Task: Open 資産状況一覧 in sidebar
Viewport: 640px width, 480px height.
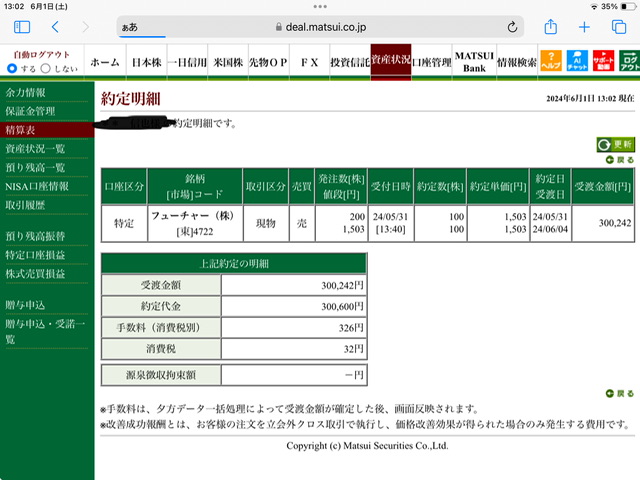Action: click(x=35, y=149)
